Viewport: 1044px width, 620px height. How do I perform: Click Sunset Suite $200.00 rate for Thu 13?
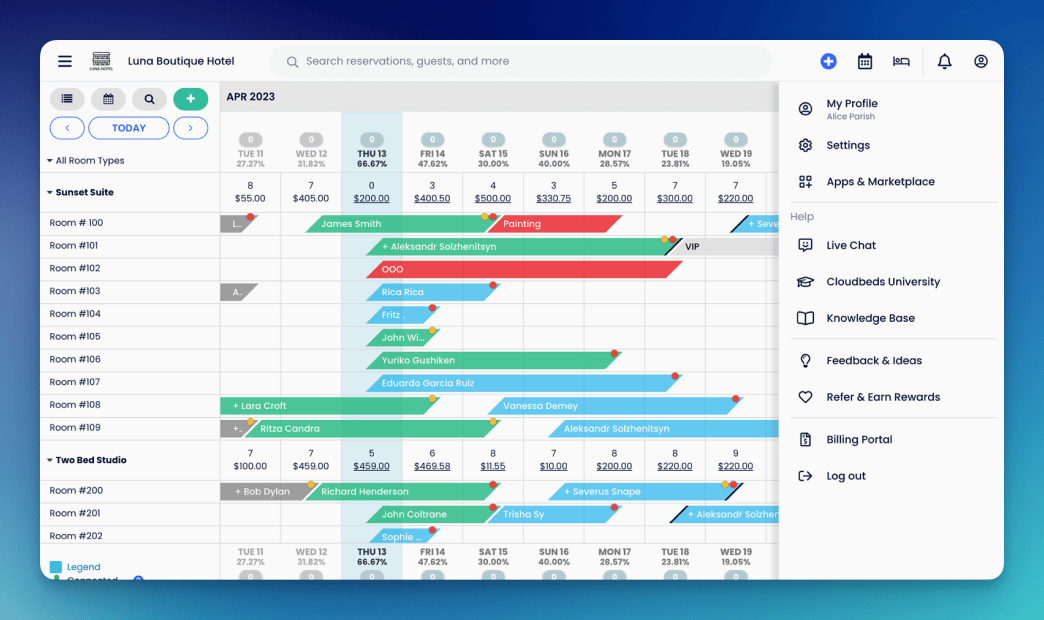click(372, 198)
